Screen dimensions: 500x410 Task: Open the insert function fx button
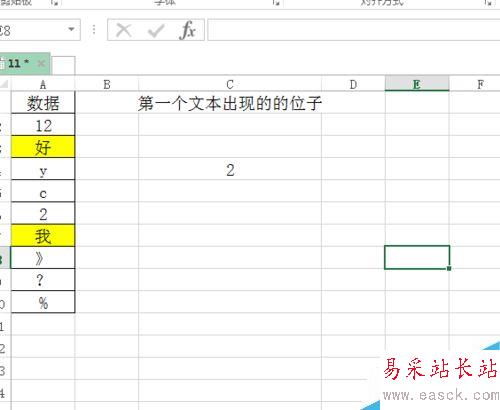click(188, 30)
